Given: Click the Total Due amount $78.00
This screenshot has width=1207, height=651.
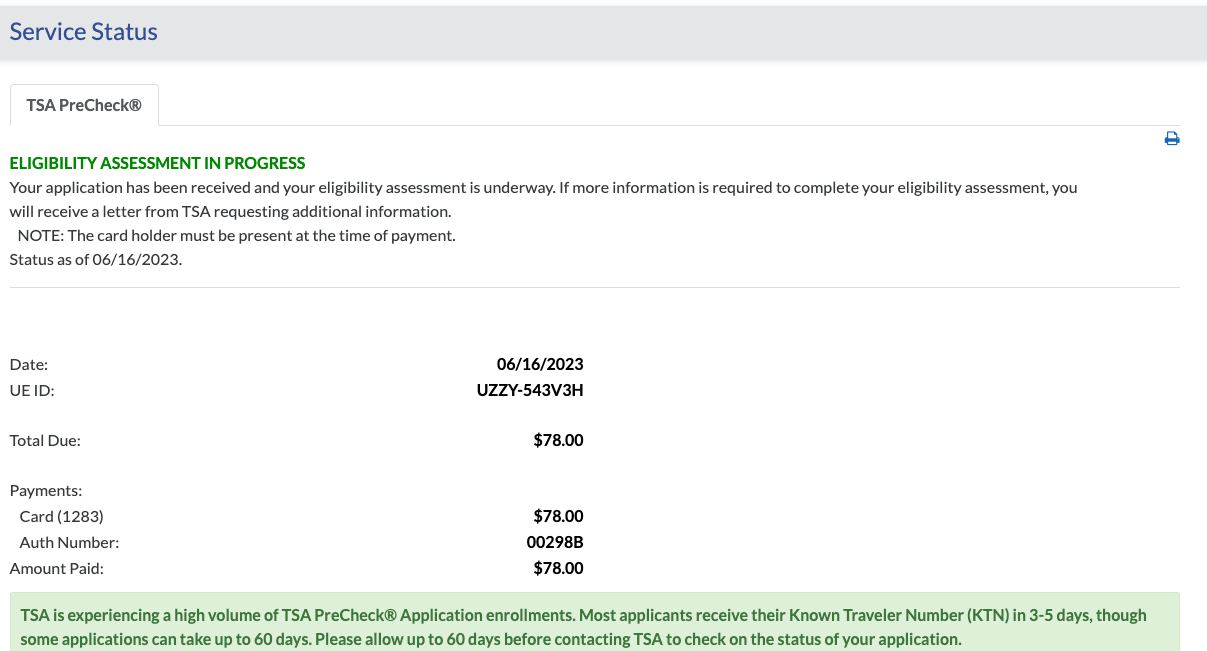Looking at the screenshot, I should pos(559,440).
